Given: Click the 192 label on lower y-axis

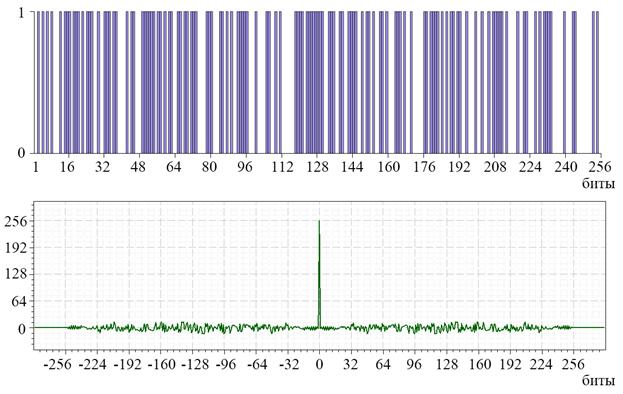Looking at the screenshot, I should 16,248.
